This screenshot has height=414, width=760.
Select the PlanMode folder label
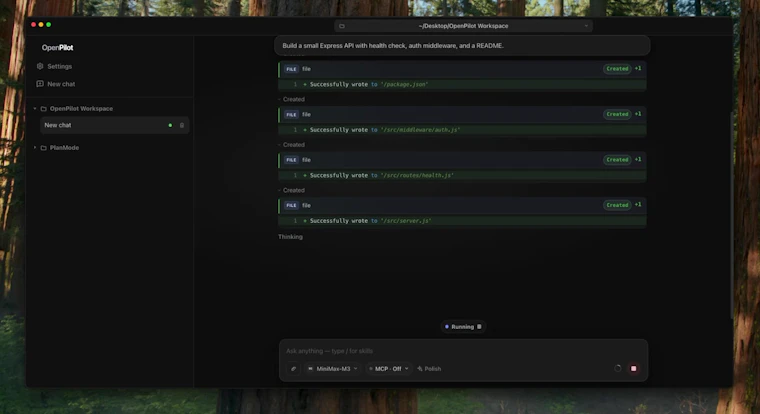pos(64,147)
